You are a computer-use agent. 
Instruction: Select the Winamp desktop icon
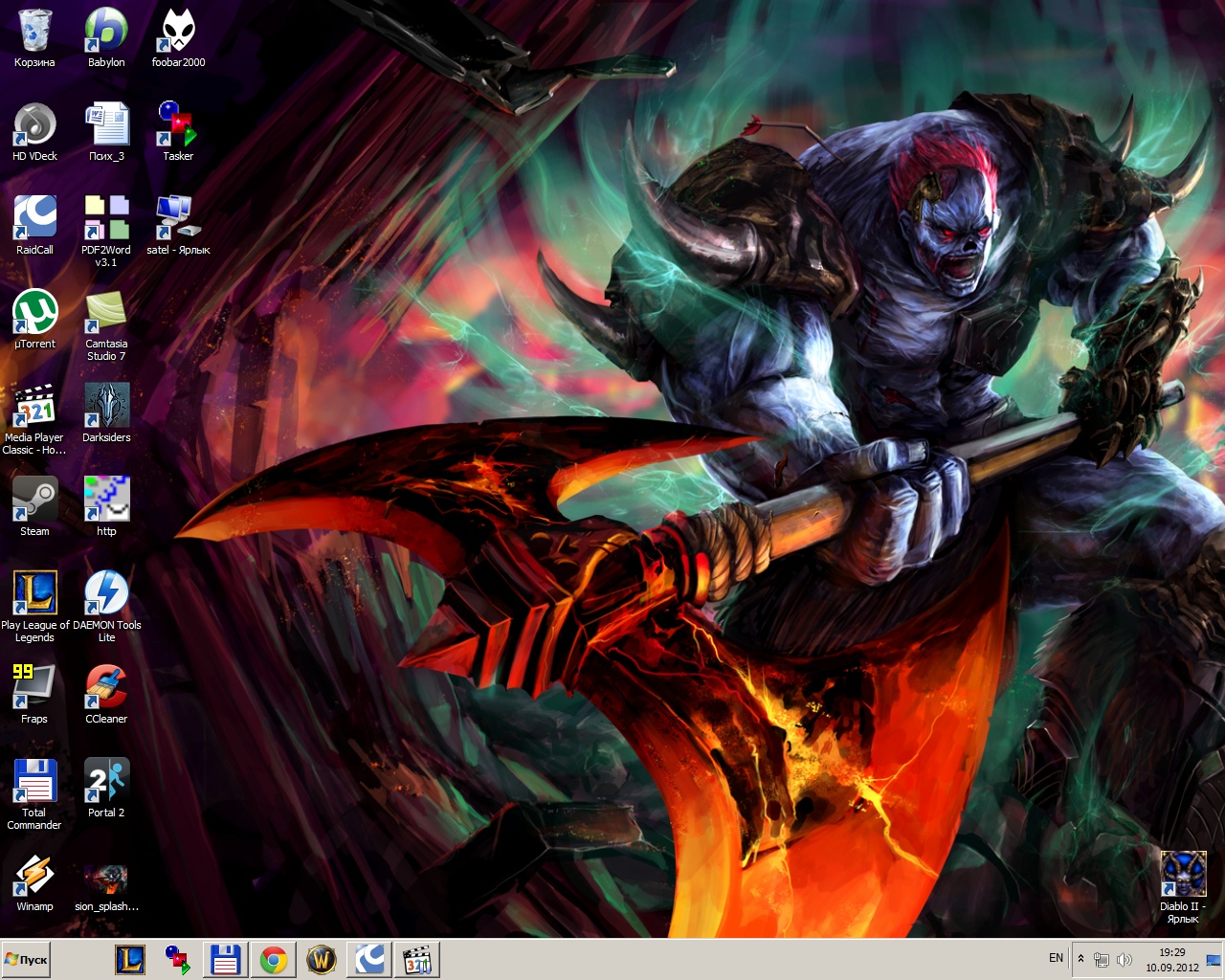[x=34, y=882]
